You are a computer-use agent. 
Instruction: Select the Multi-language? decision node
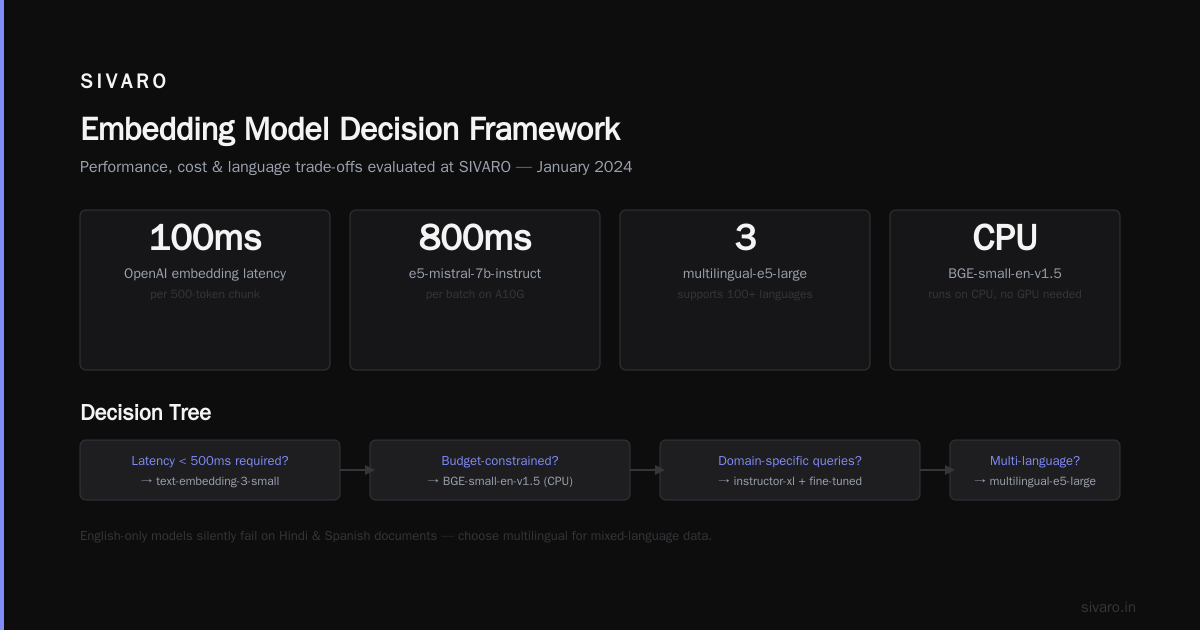[x=1035, y=470]
